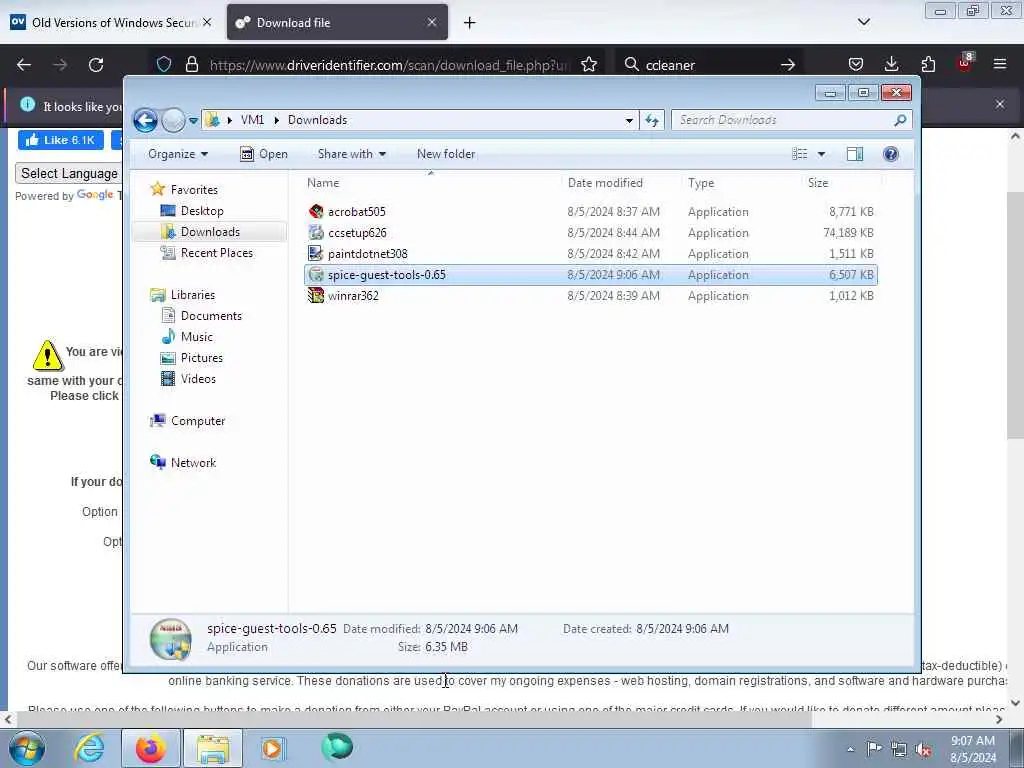Open the address bar history dropdown
The image size is (1024, 768).
[629, 120]
